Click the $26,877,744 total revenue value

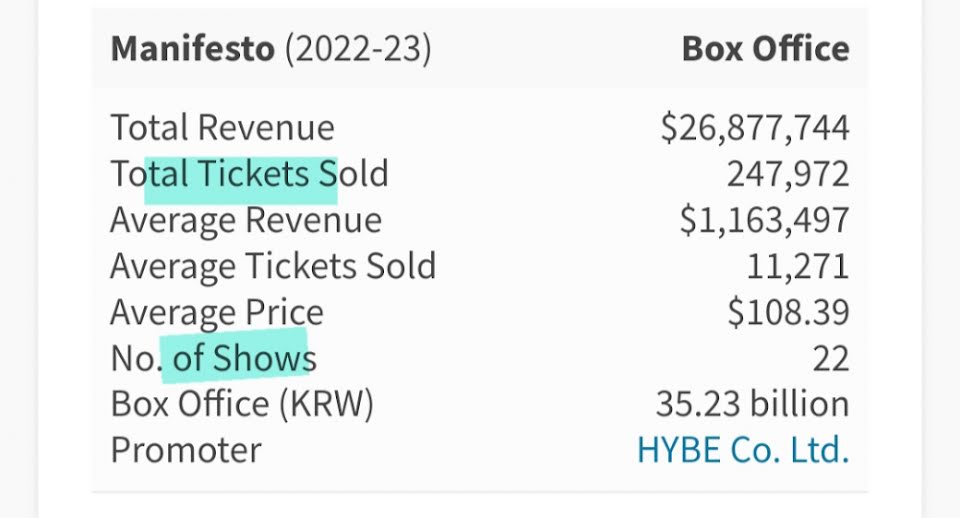(x=754, y=128)
